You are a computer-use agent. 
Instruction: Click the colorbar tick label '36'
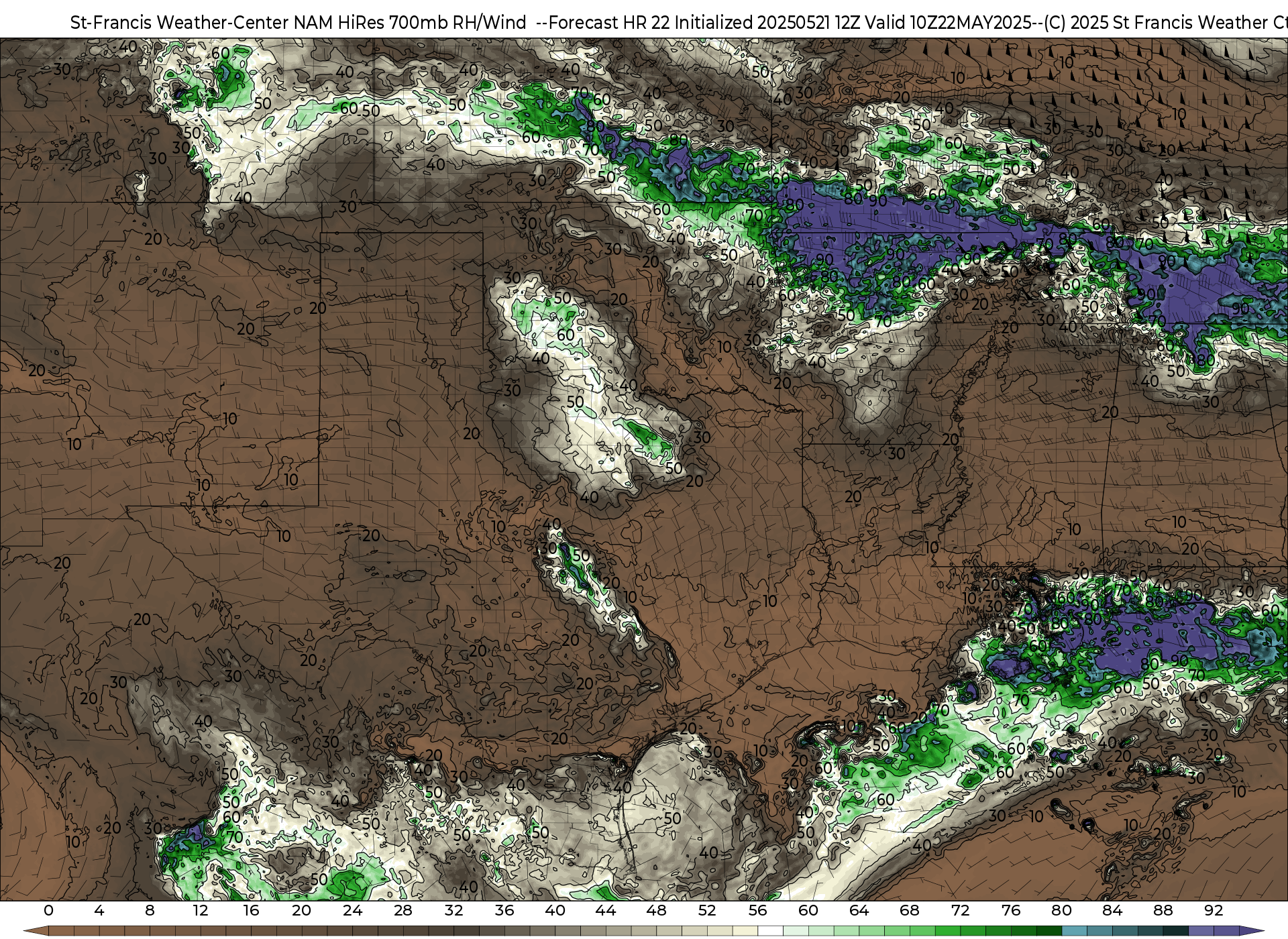(504, 910)
